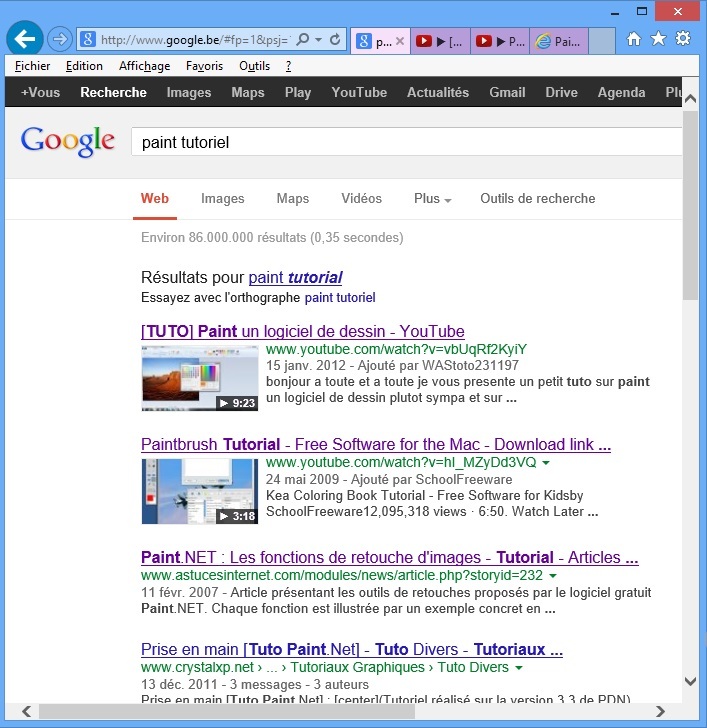Click the vertical scrollbar thumb
707x728 pixels.
click(x=690, y=205)
